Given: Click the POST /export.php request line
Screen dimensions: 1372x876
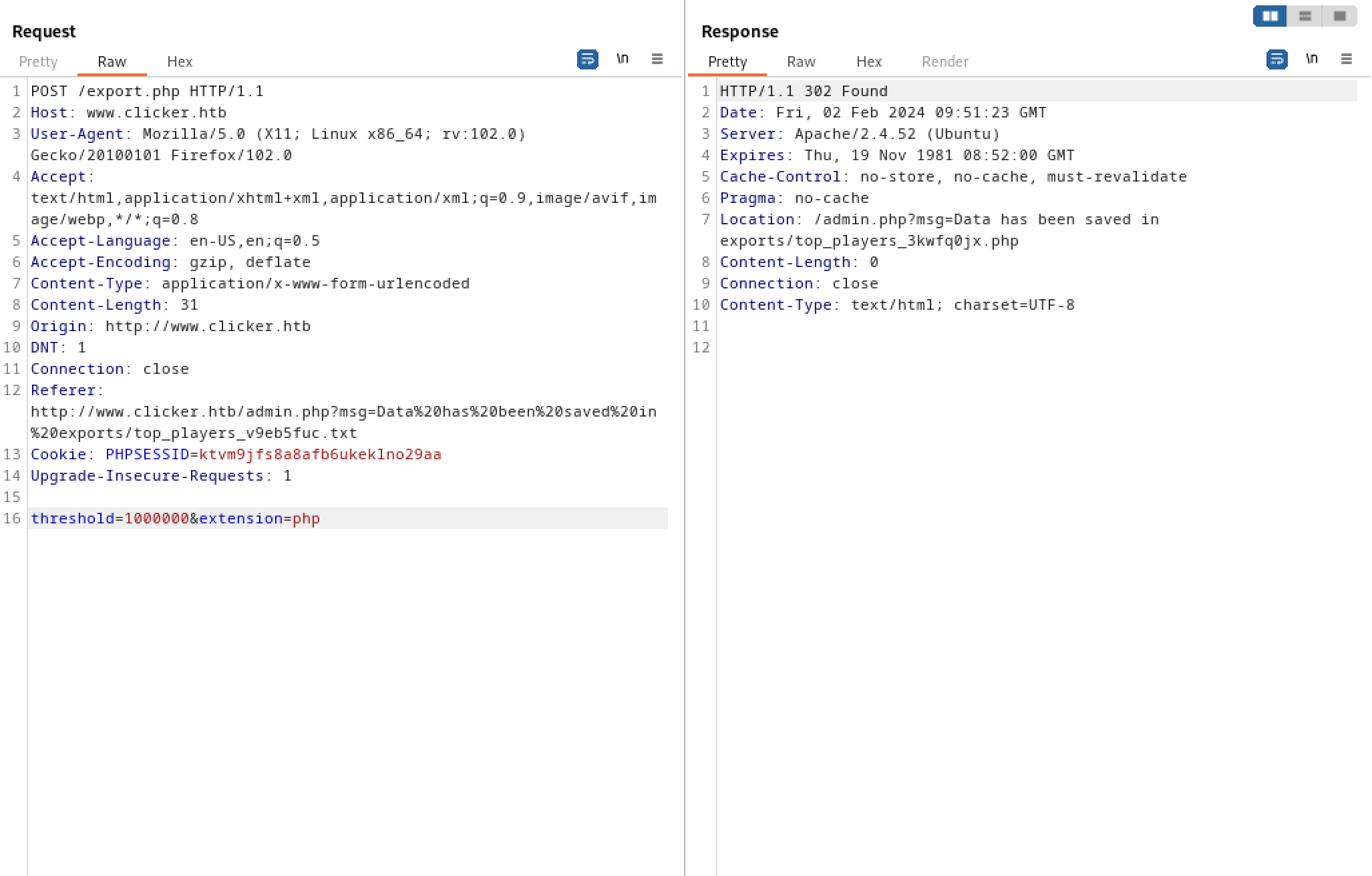Looking at the screenshot, I should point(147,91).
